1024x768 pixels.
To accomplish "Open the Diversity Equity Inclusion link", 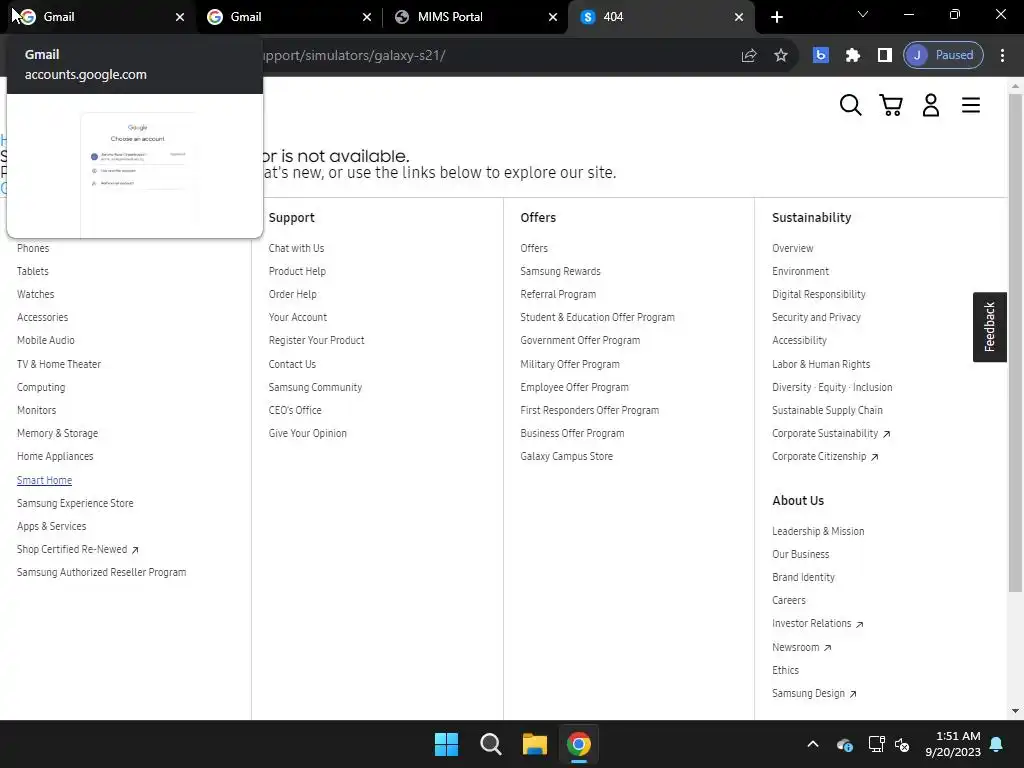I will 832,387.
